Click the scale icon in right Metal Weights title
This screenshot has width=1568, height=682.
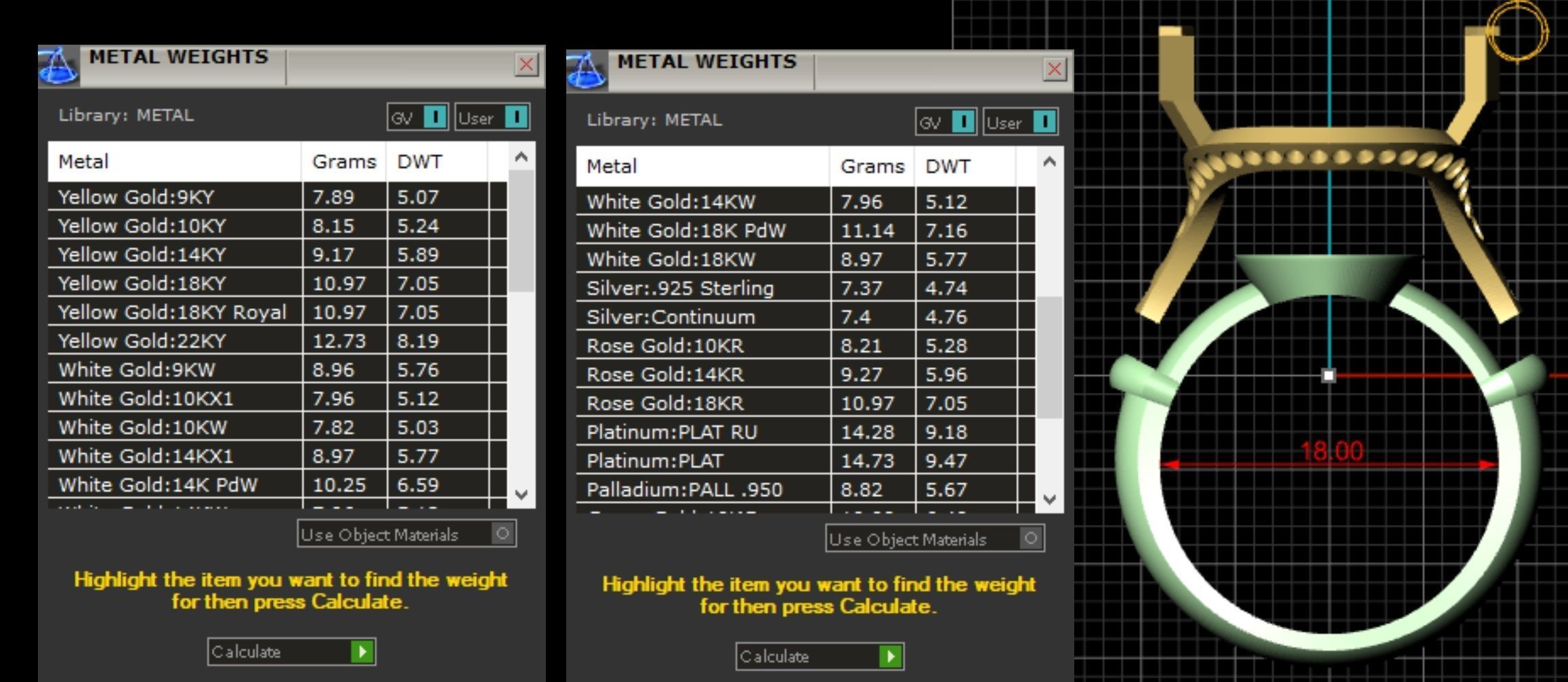click(587, 71)
